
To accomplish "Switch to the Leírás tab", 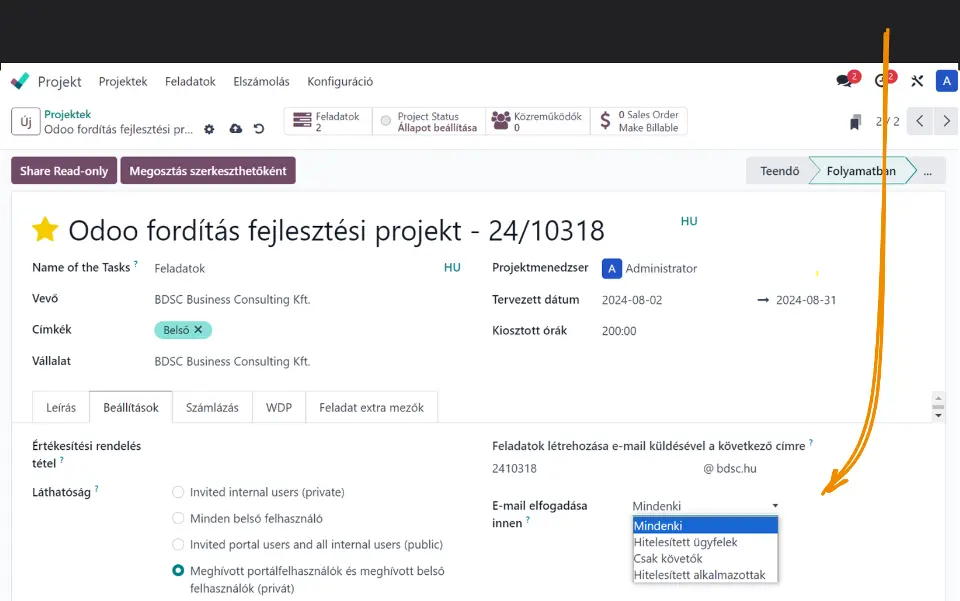I will (x=61, y=407).
